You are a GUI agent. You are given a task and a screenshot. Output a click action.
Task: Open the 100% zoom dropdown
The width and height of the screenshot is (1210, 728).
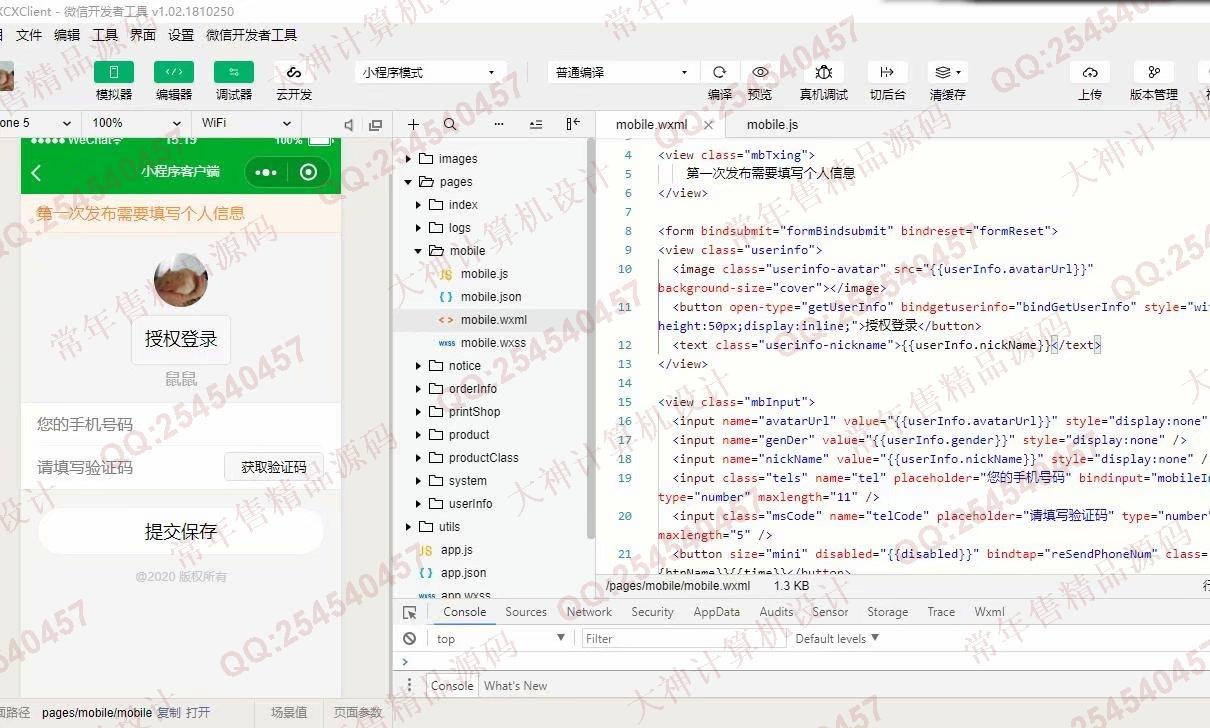[137, 123]
